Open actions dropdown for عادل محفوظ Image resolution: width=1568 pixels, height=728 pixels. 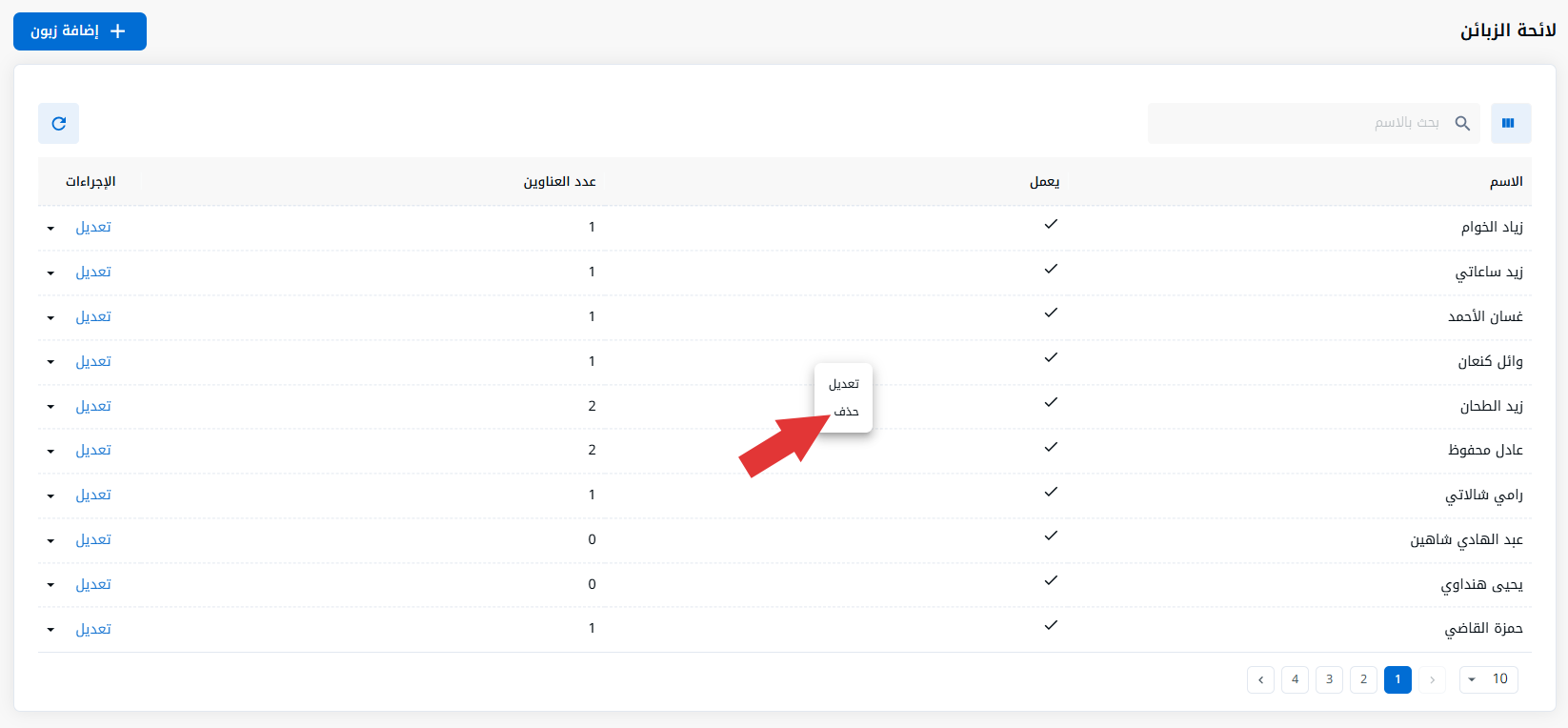(50, 451)
